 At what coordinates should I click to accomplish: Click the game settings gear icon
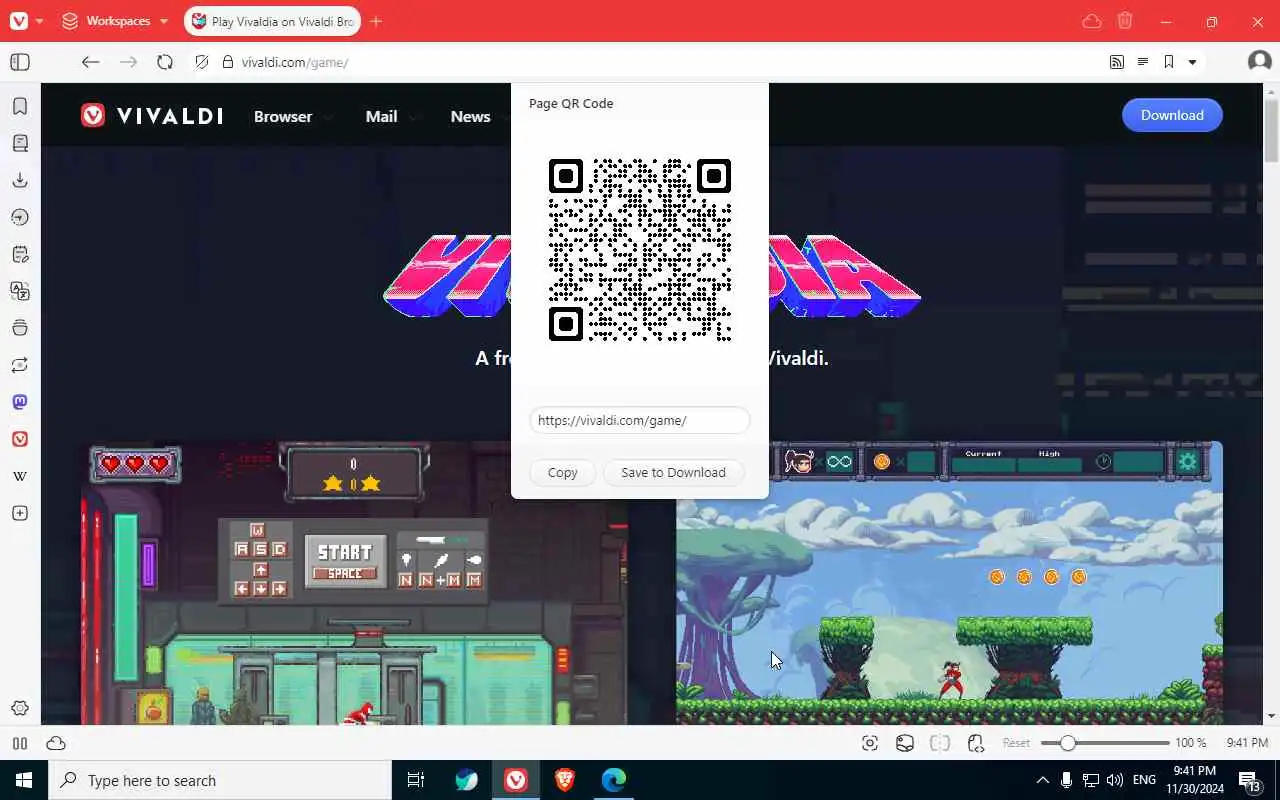[x=1188, y=461]
